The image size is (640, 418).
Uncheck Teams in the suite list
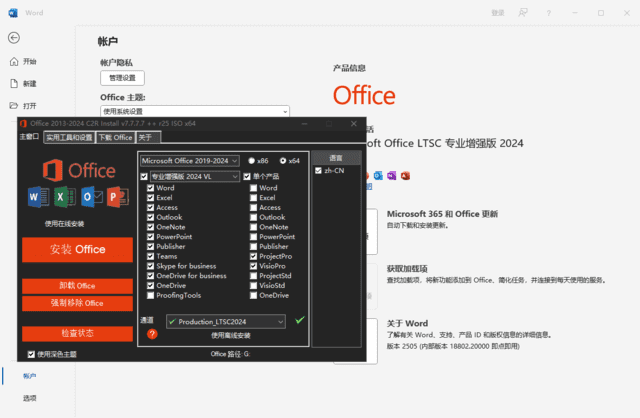[150, 256]
